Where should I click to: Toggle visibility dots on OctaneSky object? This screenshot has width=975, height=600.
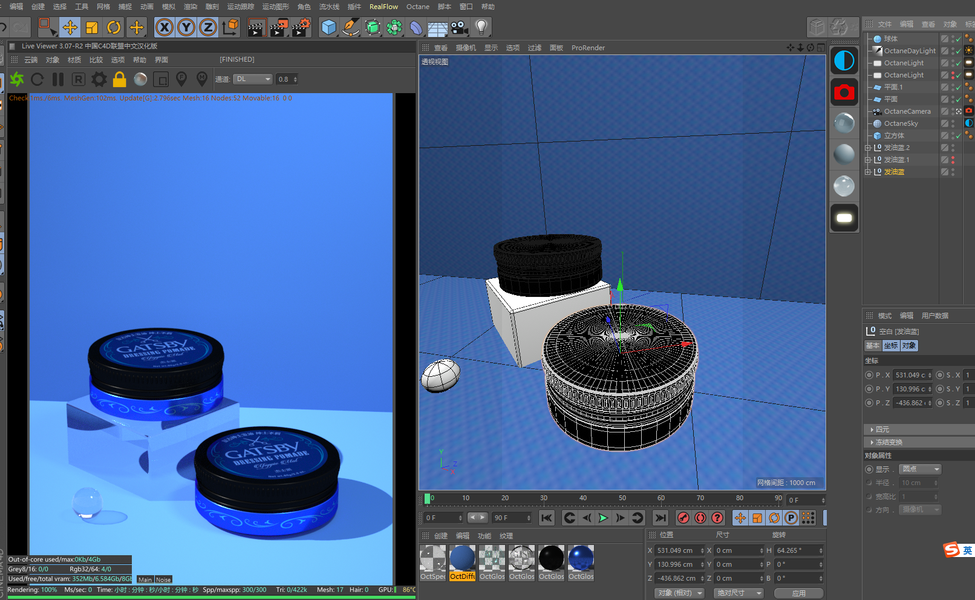pos(953,123)
